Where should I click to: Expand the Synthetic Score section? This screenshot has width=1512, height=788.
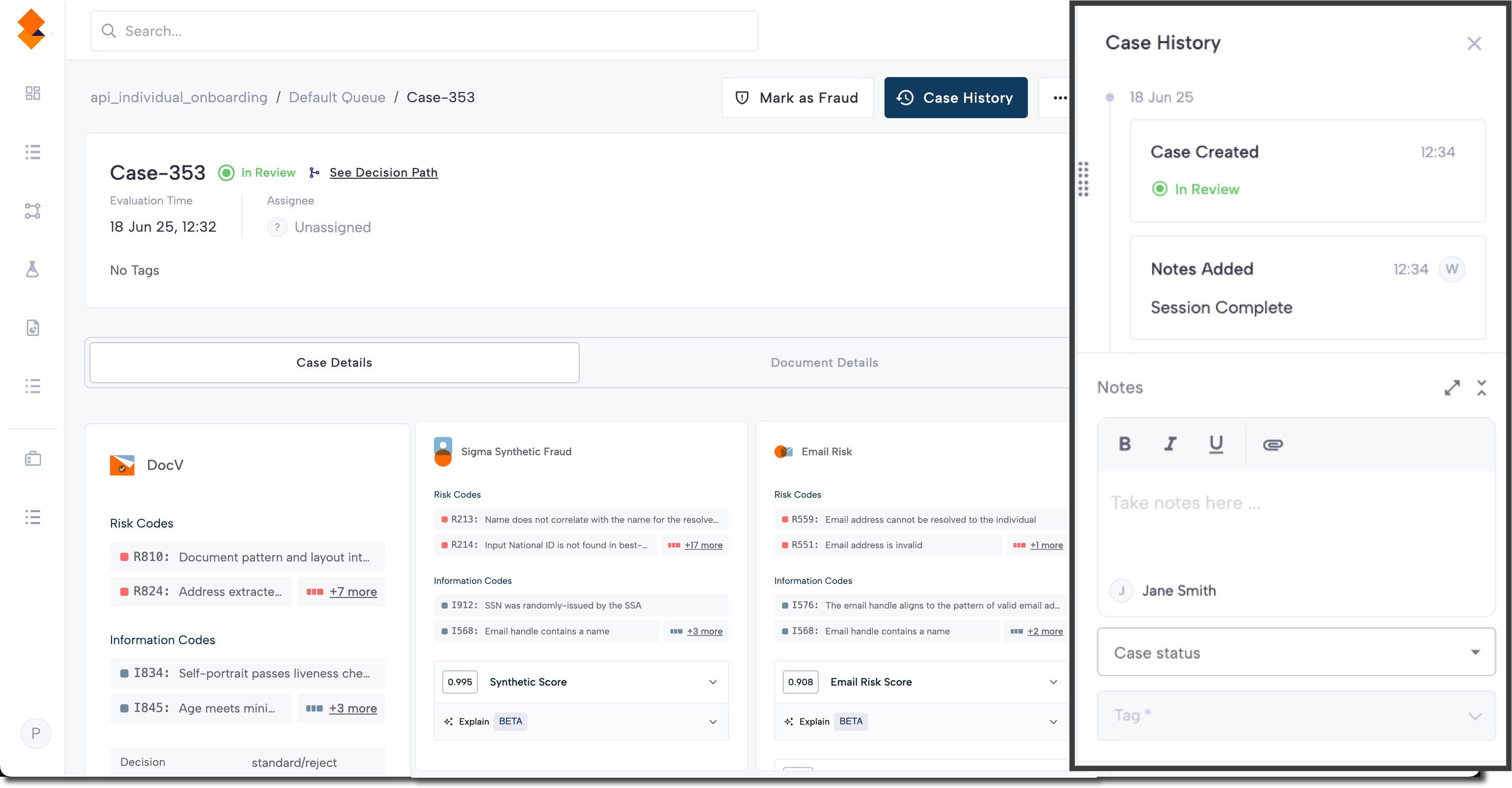tap(712, 682)
